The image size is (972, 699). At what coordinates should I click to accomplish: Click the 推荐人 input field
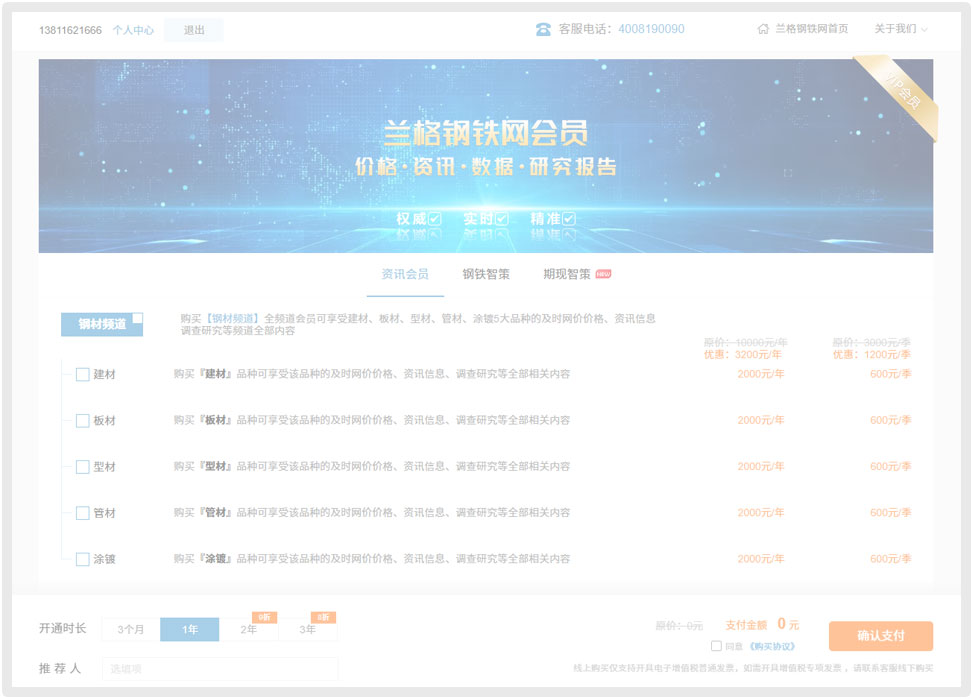tap(220, 668)
